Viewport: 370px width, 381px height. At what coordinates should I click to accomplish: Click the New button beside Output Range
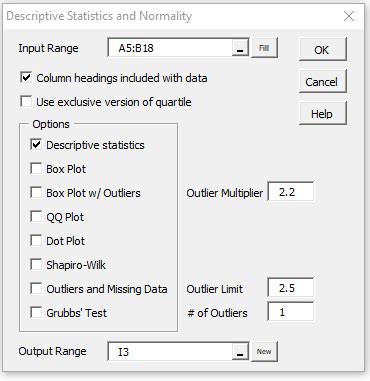click(x=264, y=352)
